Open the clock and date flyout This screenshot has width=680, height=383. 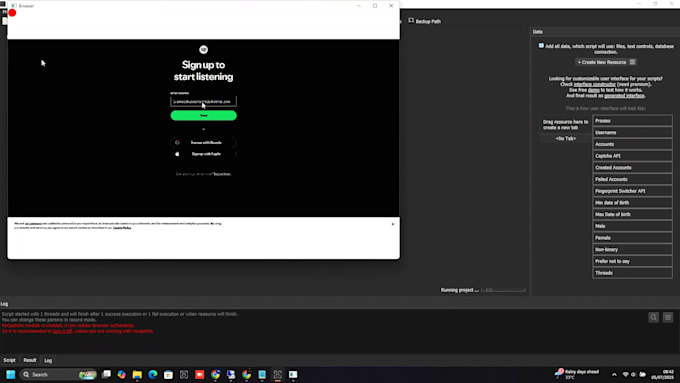tap(662, 374)
